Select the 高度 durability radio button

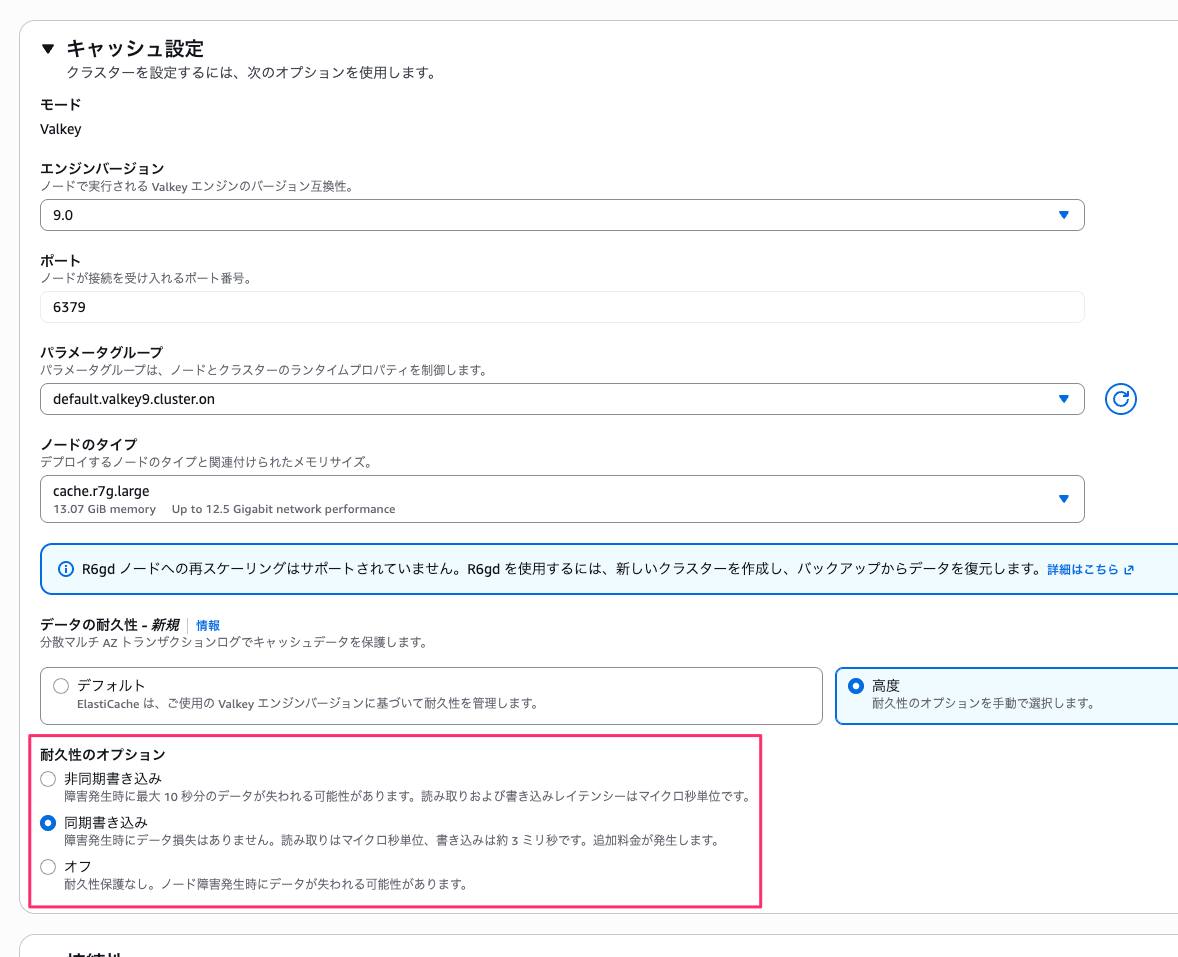pos(856,686)
